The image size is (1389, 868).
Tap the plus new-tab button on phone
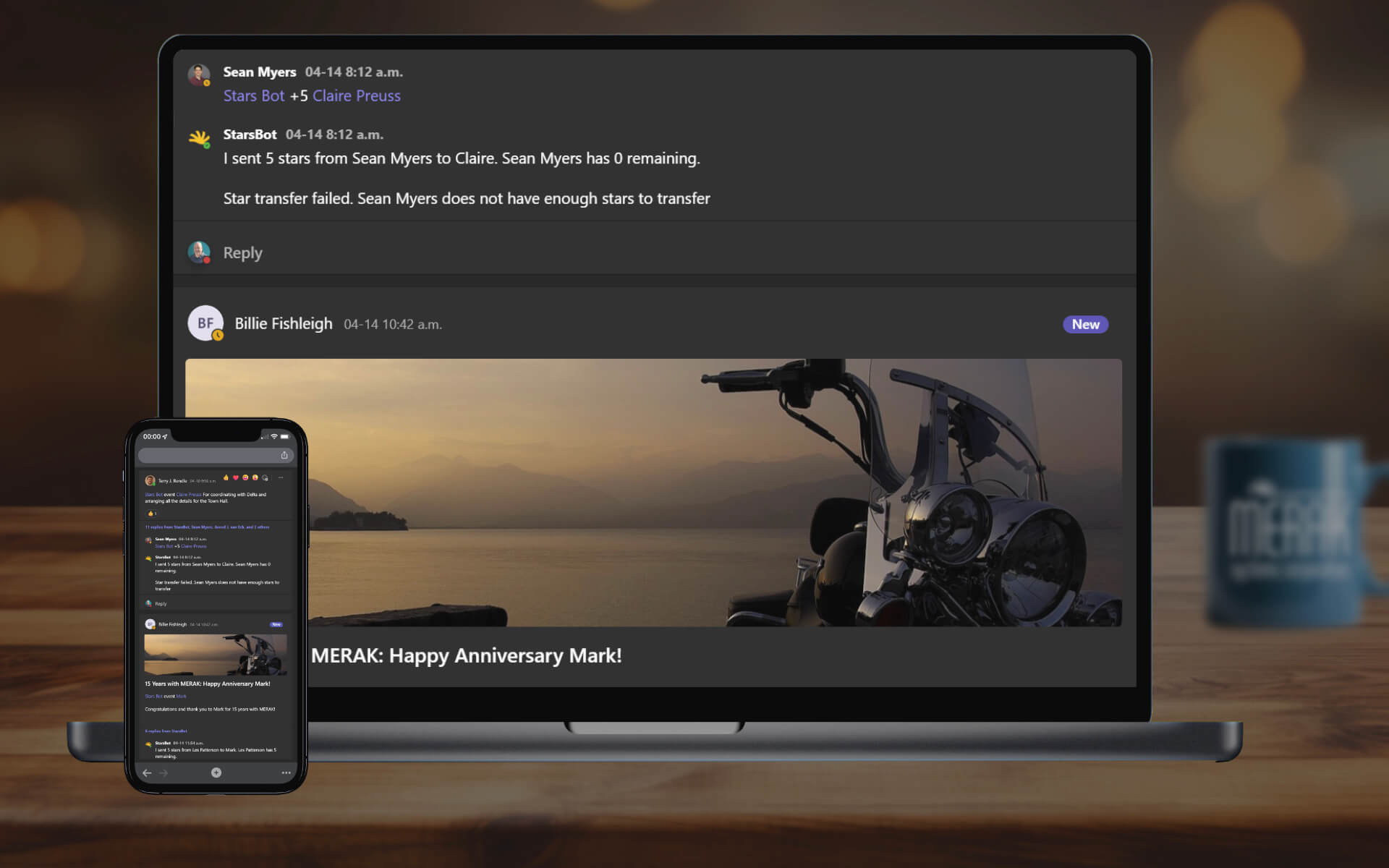216,773
